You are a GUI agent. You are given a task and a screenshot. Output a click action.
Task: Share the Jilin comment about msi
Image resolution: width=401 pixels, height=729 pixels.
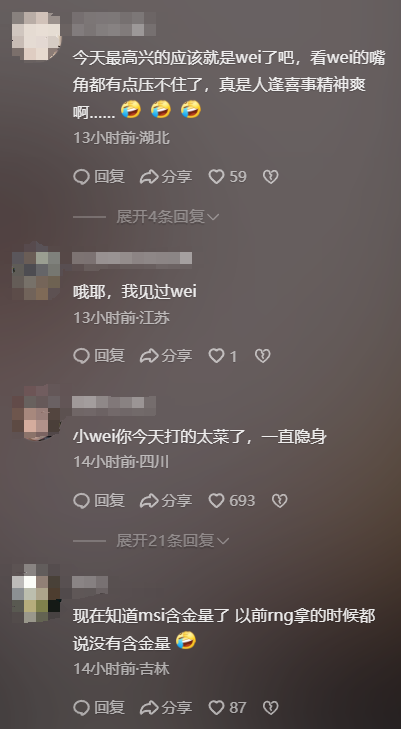click(x=166, y=708)
